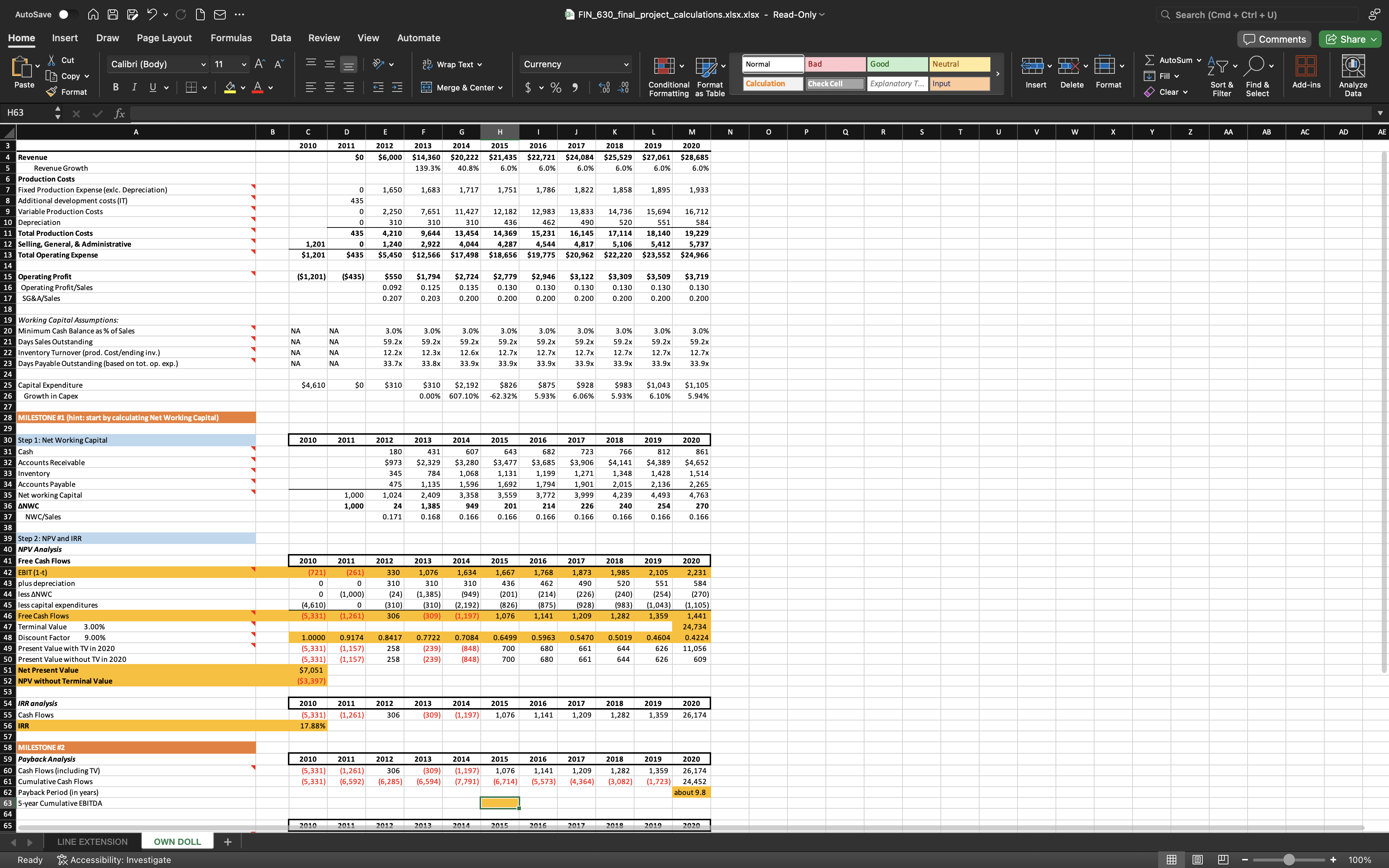Open the Formulas ribbon tab
This screenshot has width=1389, height=868.
(231, 38)
